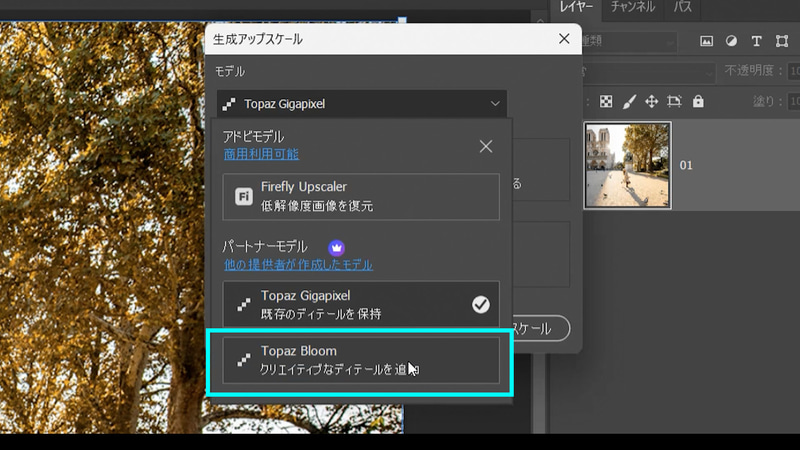Choose the Topaz Gigapixel option
This screenshot has width=800, height=450.
coord(361,304)
